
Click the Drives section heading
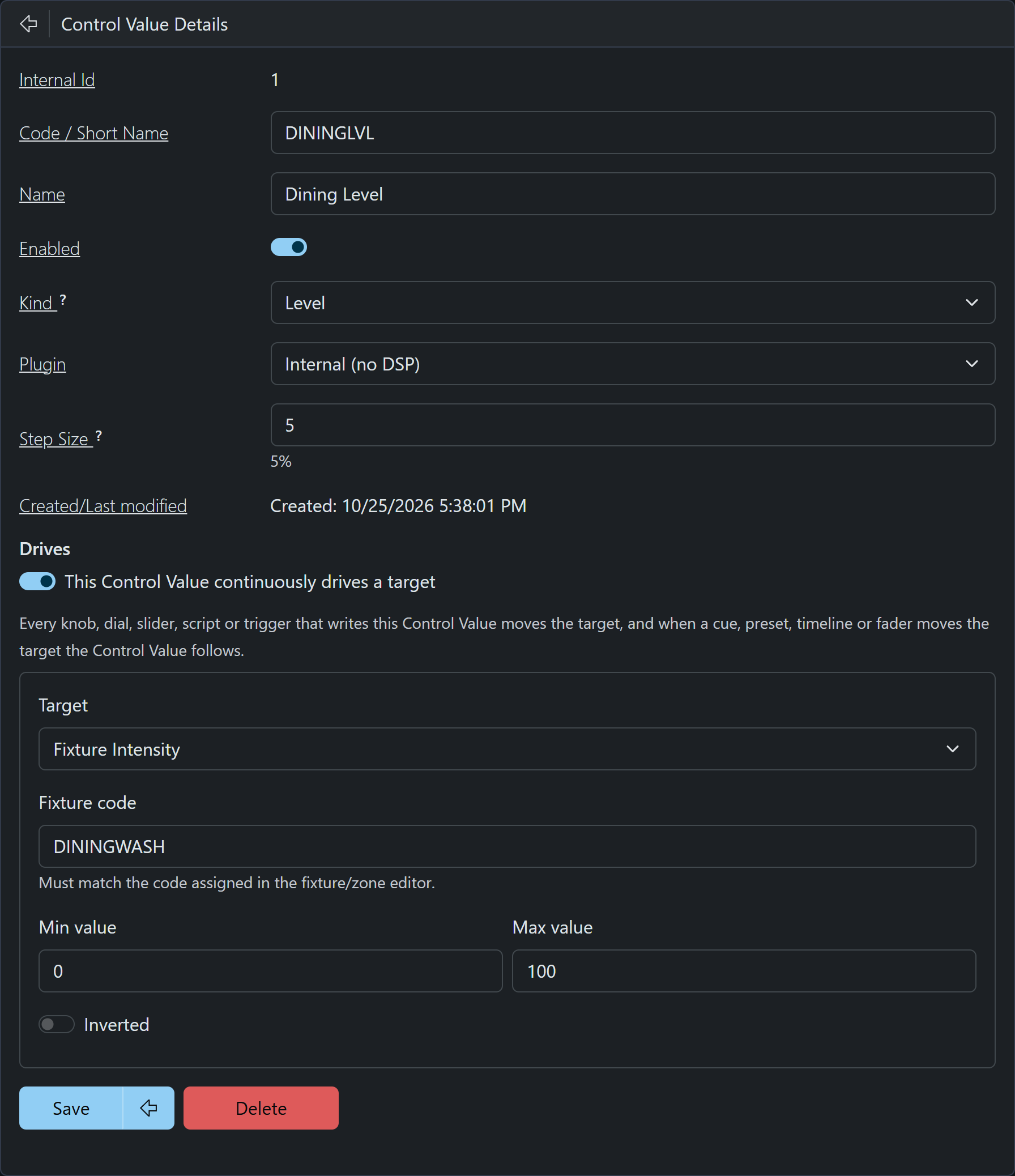tap(45, 549)
